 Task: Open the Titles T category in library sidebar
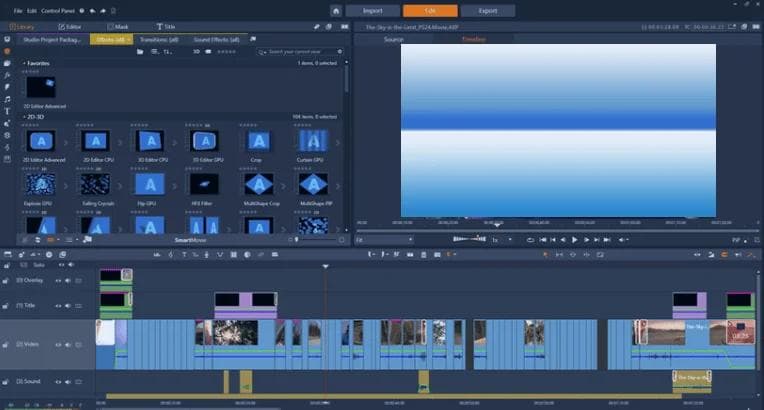pos(7,111)
